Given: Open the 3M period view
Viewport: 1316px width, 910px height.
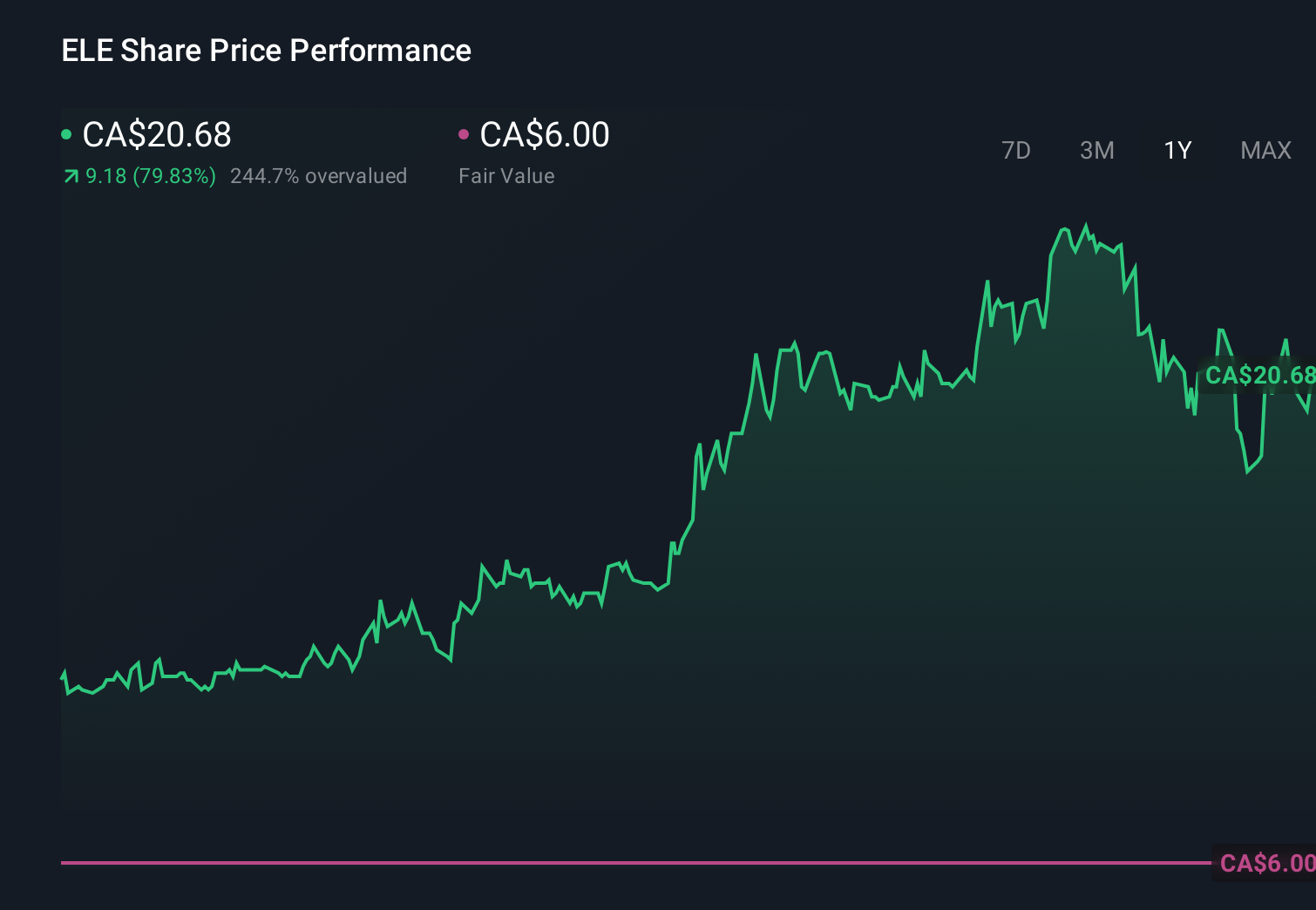Looking at the screenshot, I should [x=1097, y=150].
